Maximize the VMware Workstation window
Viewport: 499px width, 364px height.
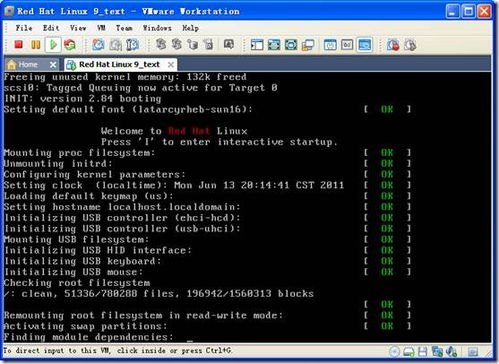pos(468,11)
